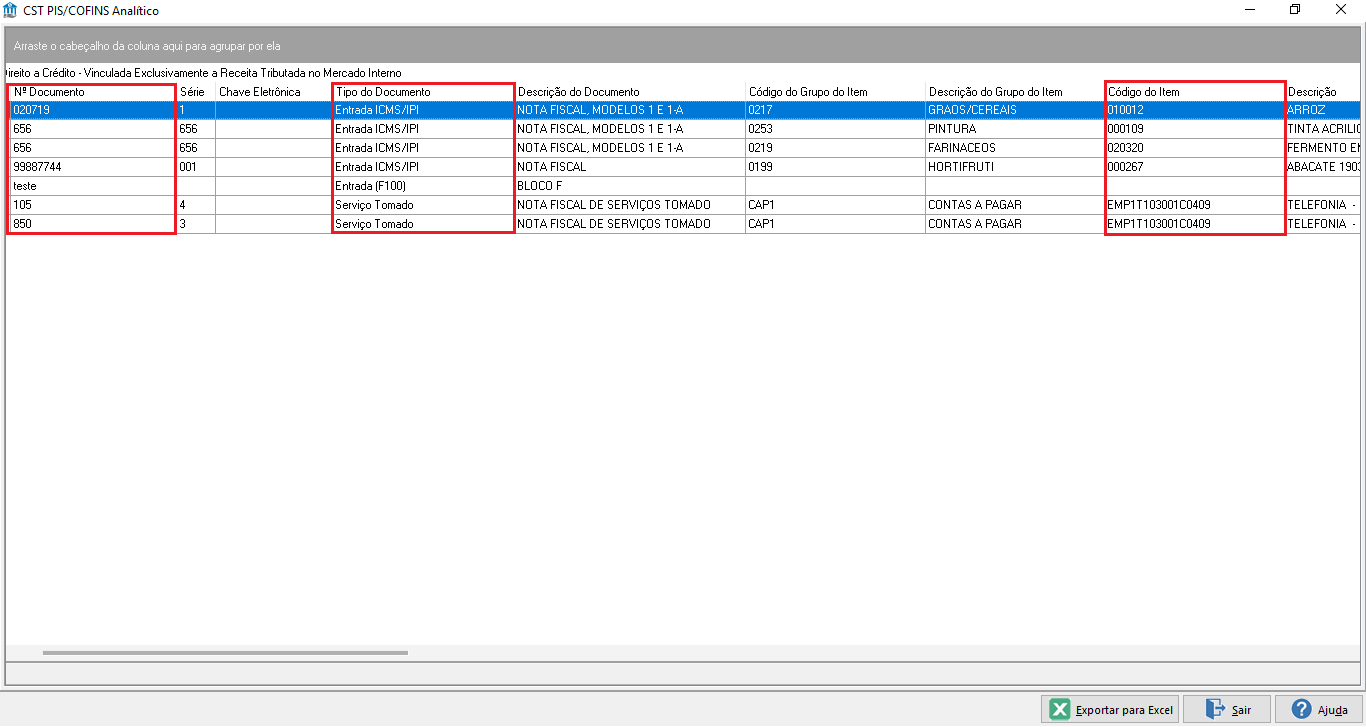Click the BLOCO F cell
Screen dimensions: 1366x727
point(630,186)
